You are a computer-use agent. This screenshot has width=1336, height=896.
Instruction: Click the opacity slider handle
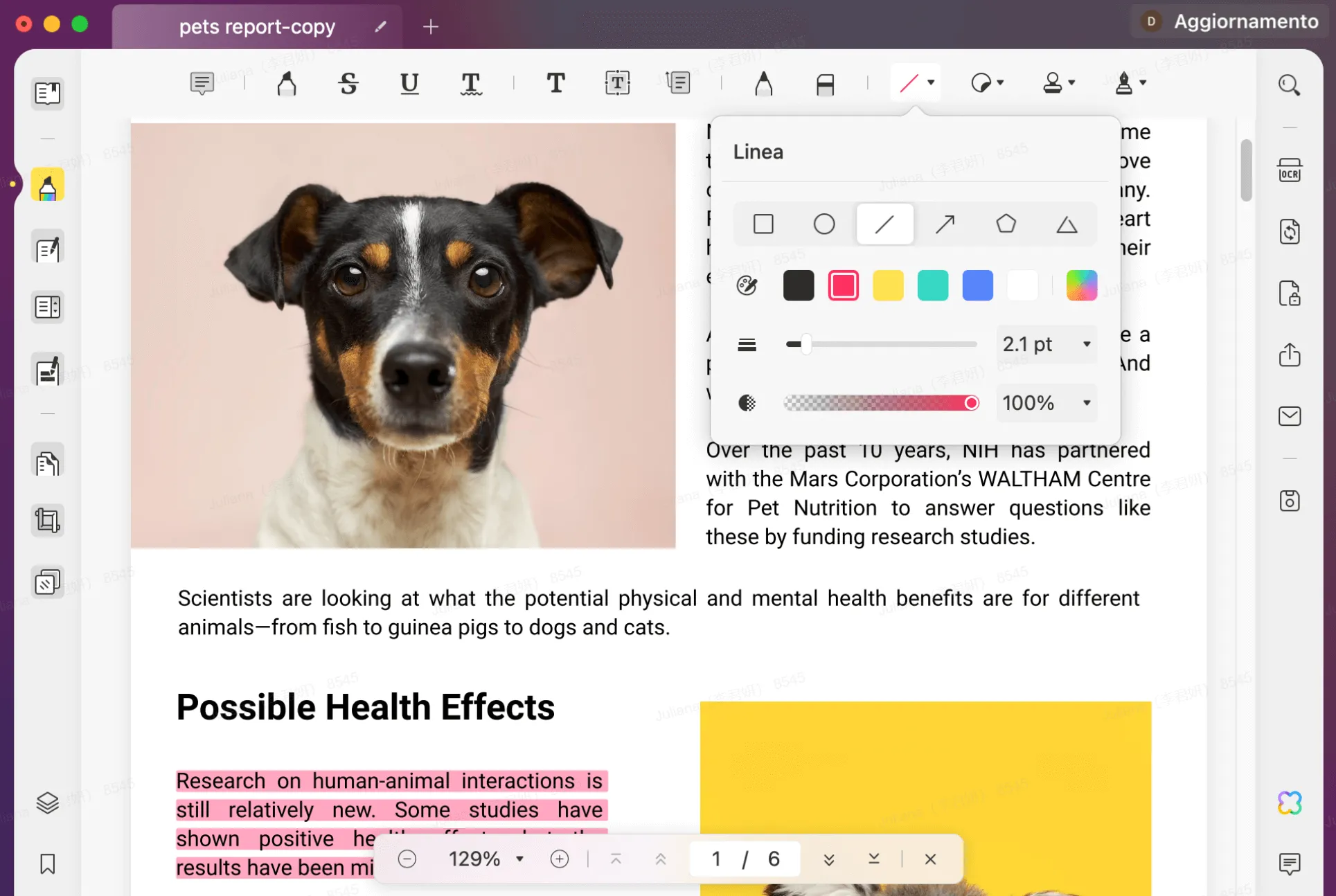[971, 403]
